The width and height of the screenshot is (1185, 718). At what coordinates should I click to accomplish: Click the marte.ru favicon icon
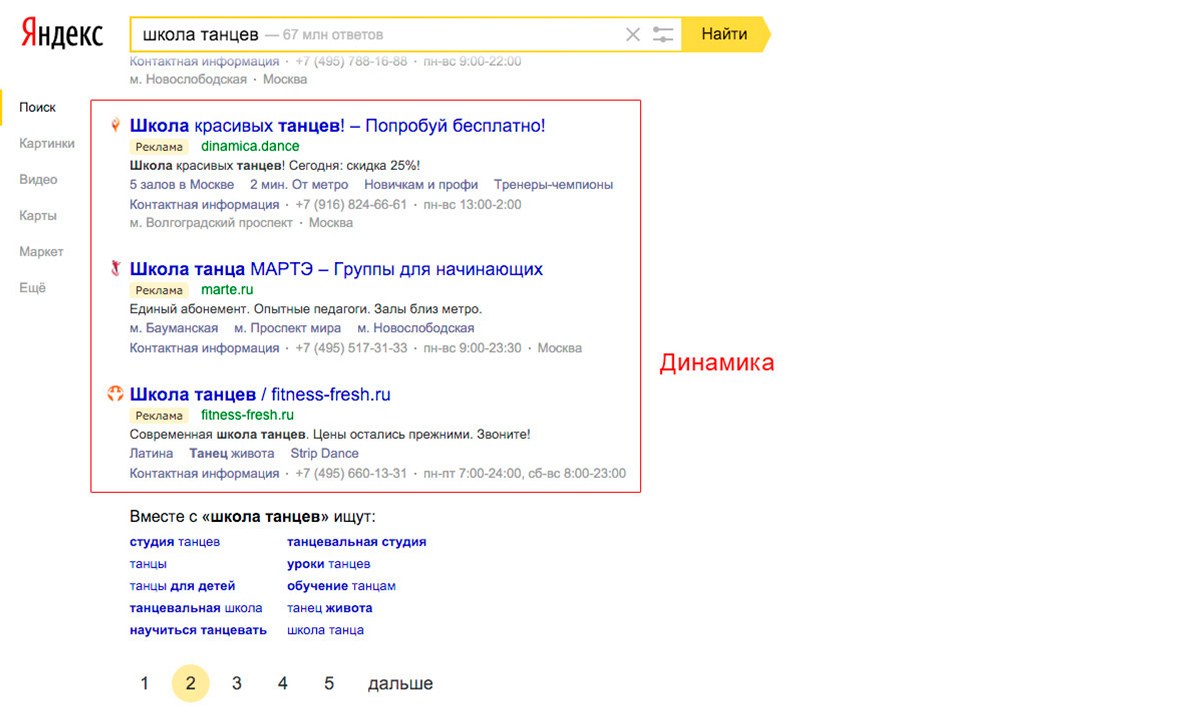(x=116, y=269)
